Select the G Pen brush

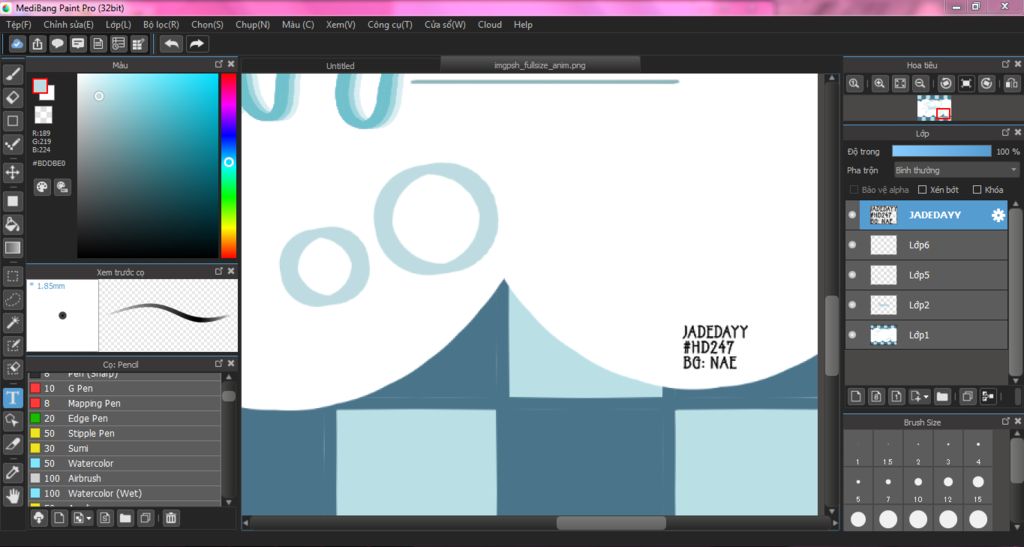tap(125, 388)
